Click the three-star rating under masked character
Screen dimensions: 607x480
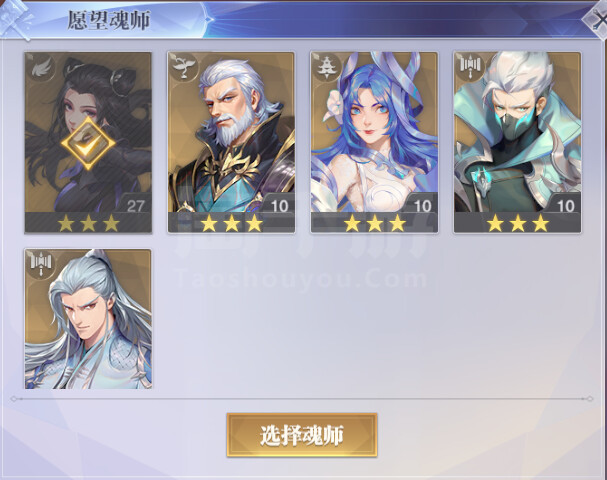518,223
